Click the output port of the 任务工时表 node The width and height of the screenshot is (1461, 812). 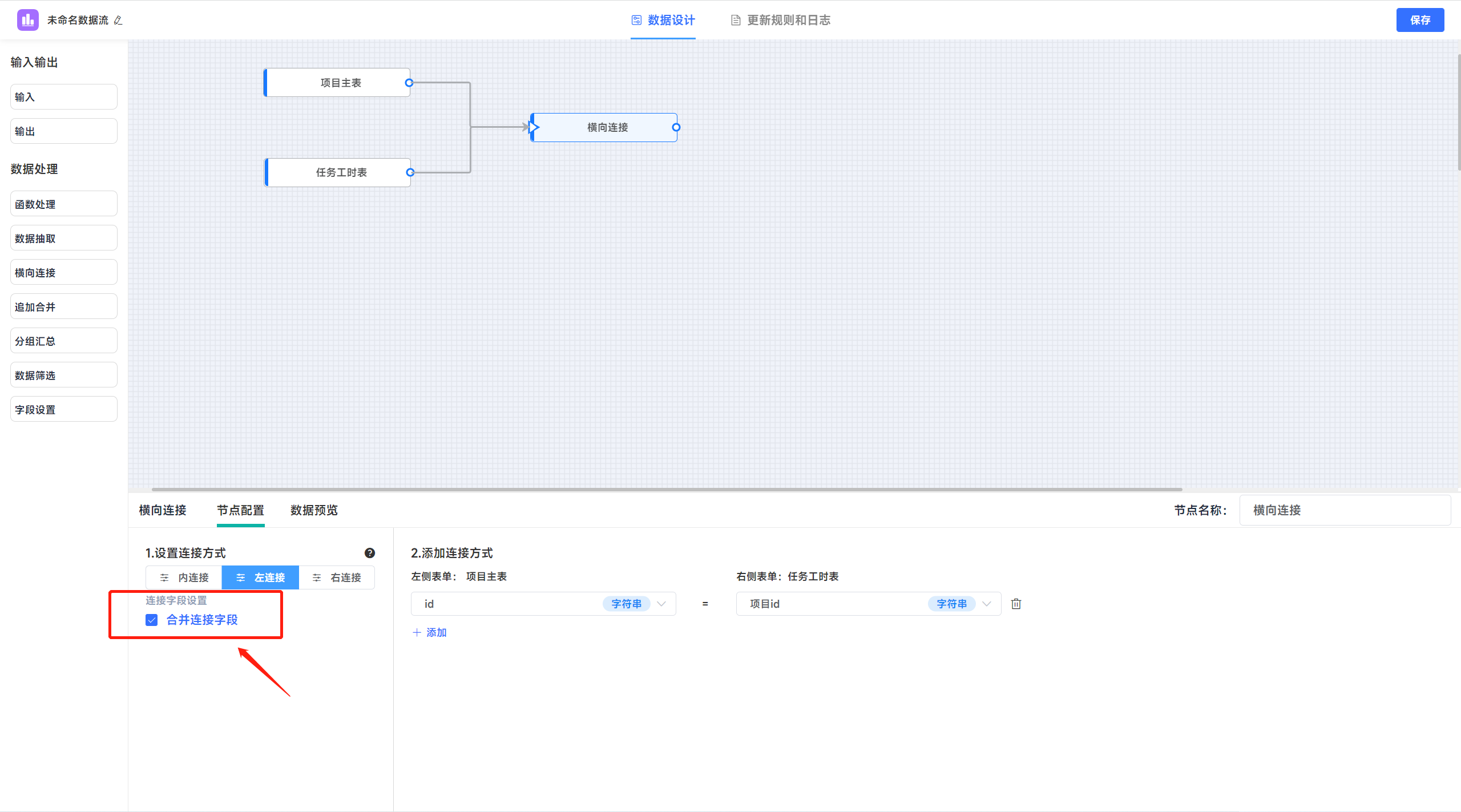410,172
